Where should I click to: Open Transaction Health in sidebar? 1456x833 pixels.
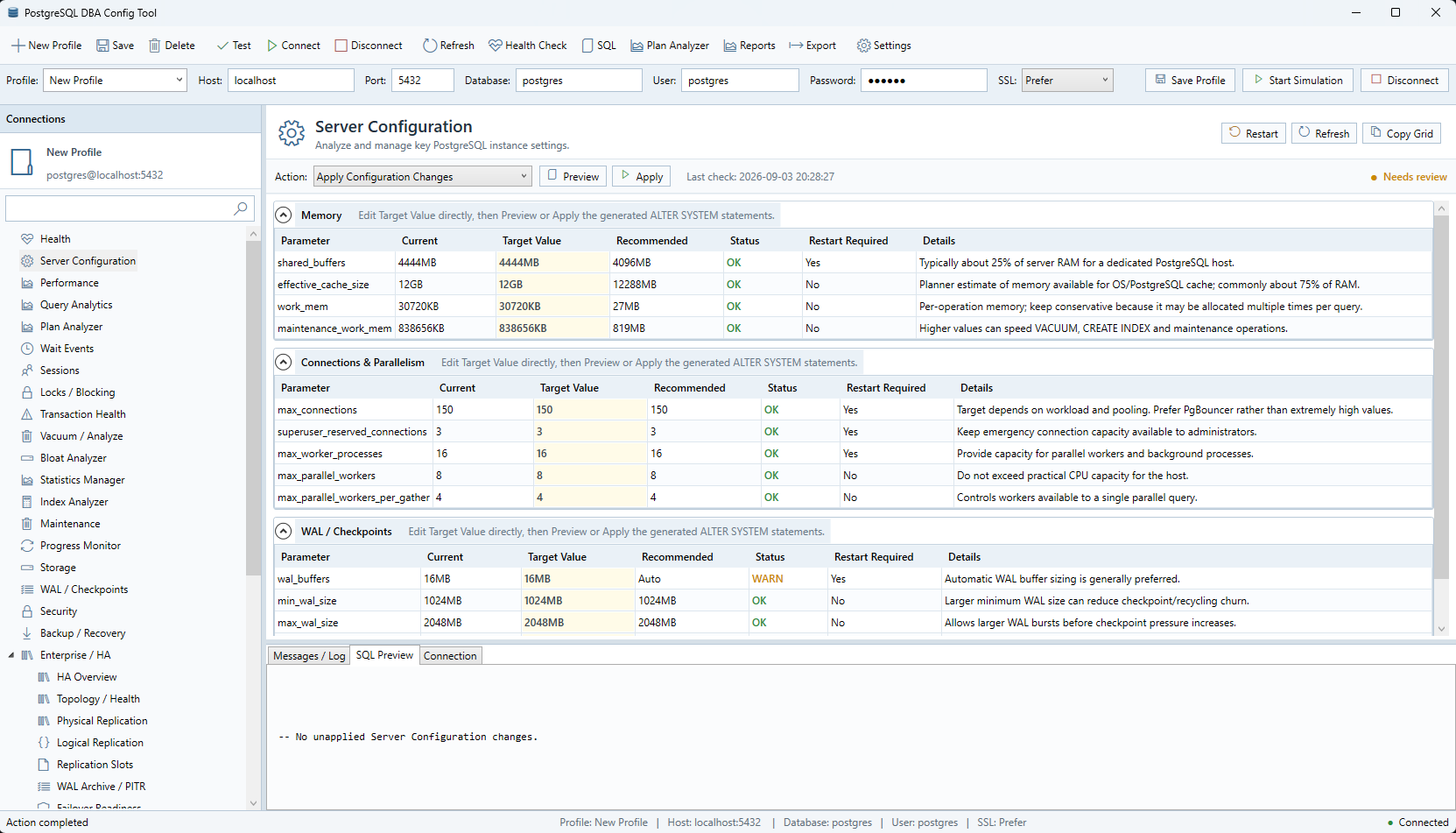pos(82,414)
